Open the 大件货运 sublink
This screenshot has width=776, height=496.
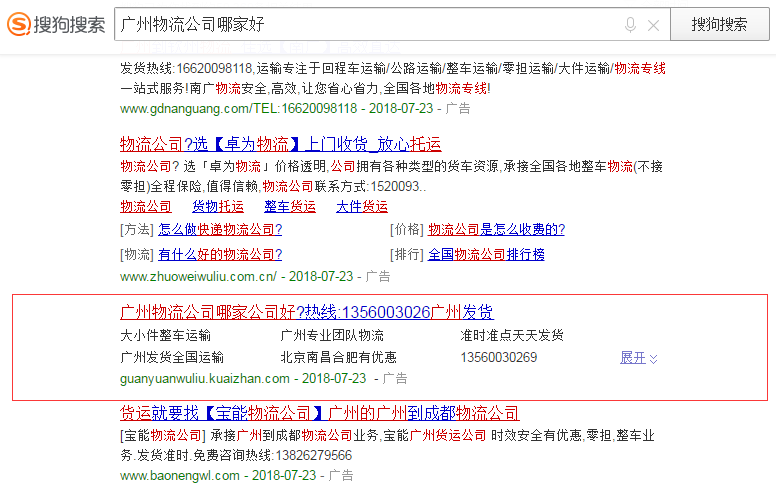pos(362,206)
